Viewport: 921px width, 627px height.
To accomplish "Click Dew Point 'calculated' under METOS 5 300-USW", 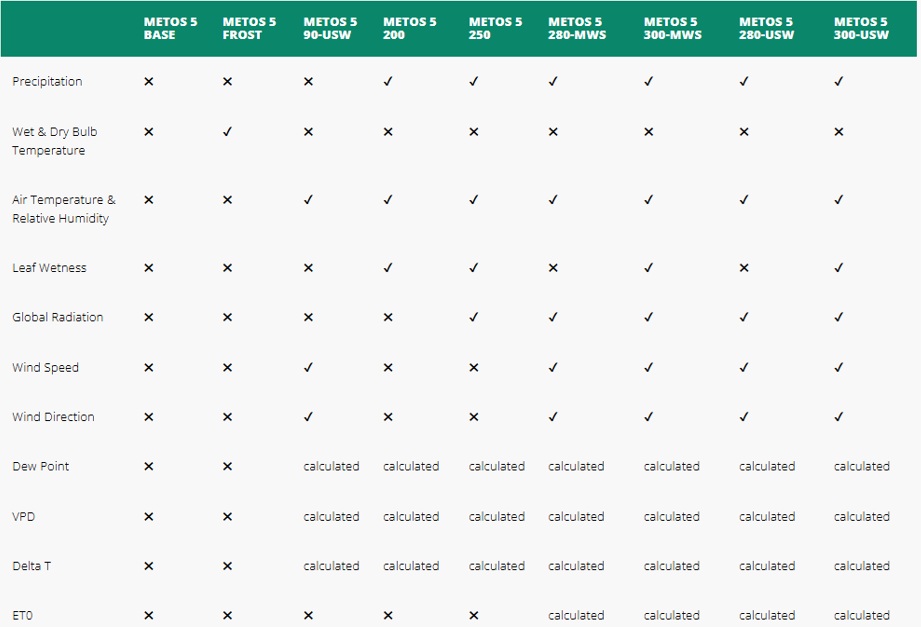I will coord(862,467).
